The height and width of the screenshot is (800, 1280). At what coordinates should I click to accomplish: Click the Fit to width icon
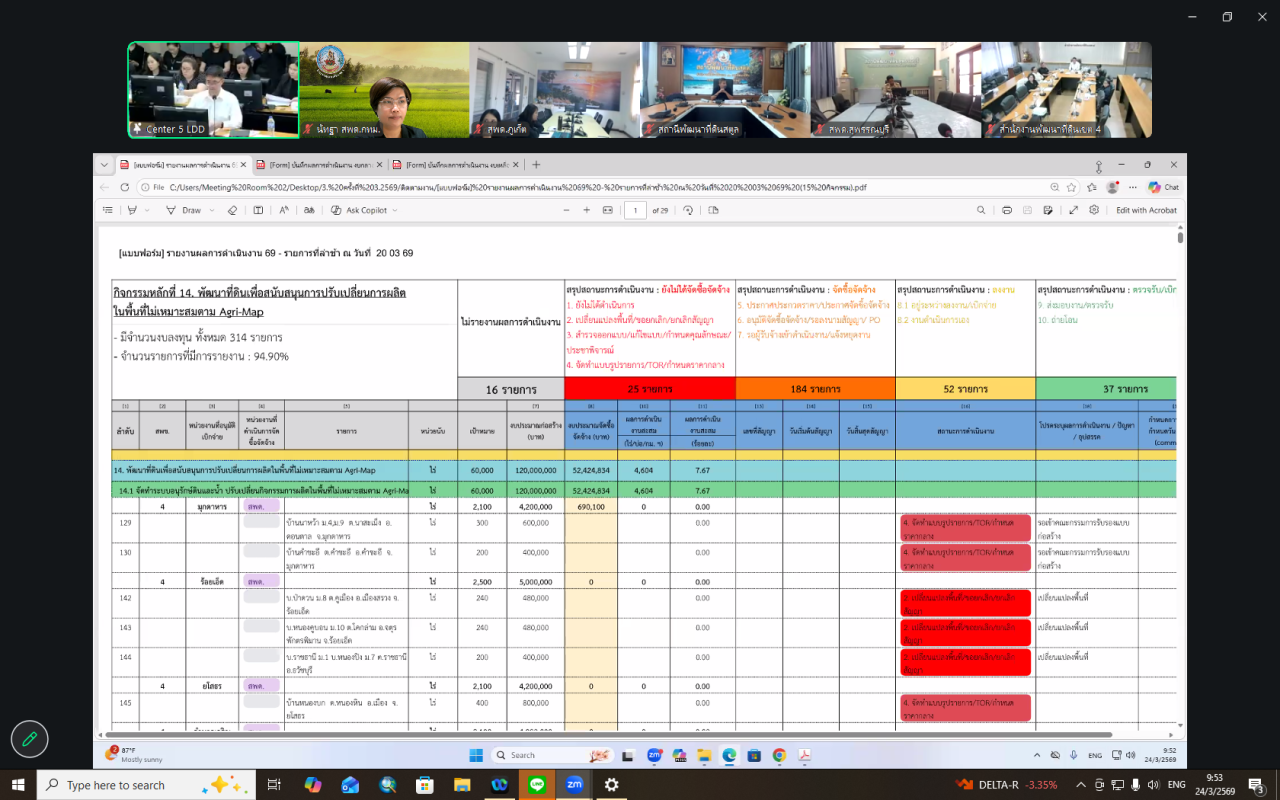click(608, 210)
